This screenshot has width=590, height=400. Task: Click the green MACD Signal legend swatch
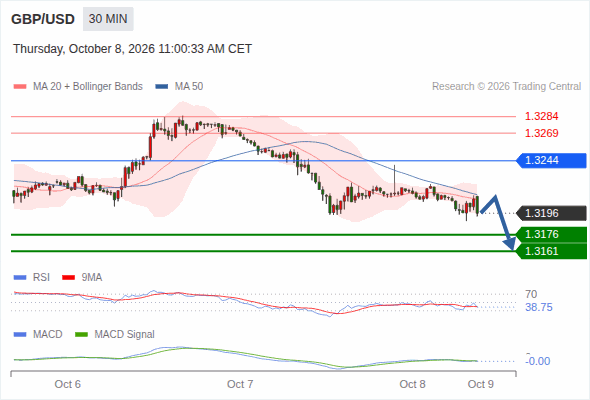(81, 335)
